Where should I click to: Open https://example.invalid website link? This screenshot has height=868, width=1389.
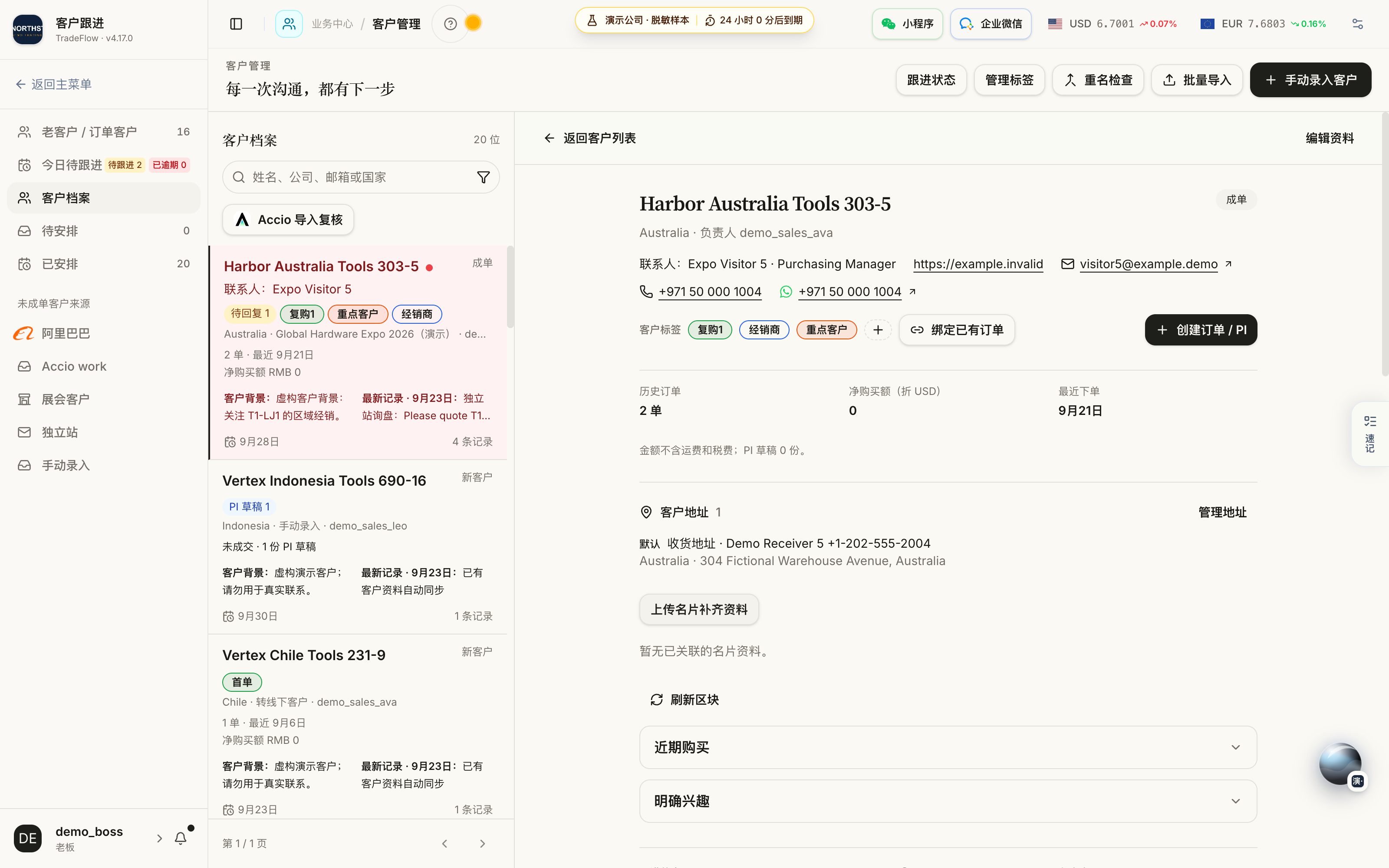tap(978, 264)
